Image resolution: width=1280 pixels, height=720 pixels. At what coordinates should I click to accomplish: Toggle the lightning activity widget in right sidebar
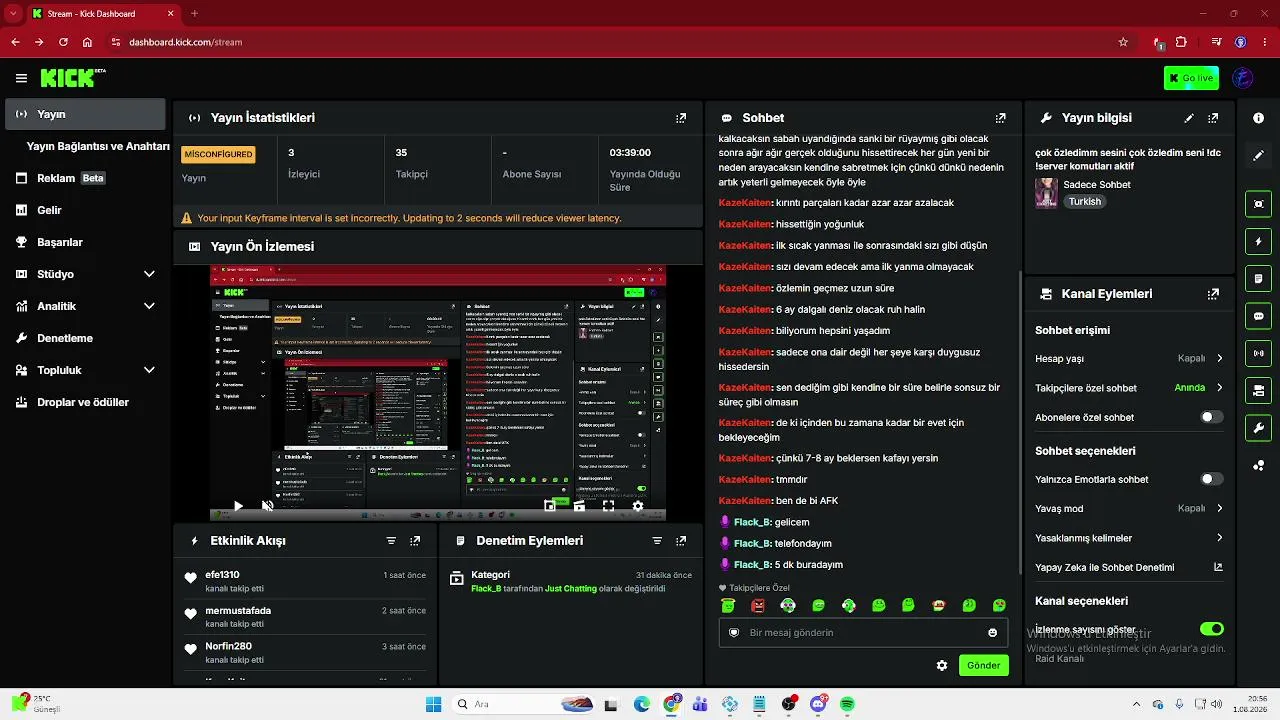click(1258, 241)
